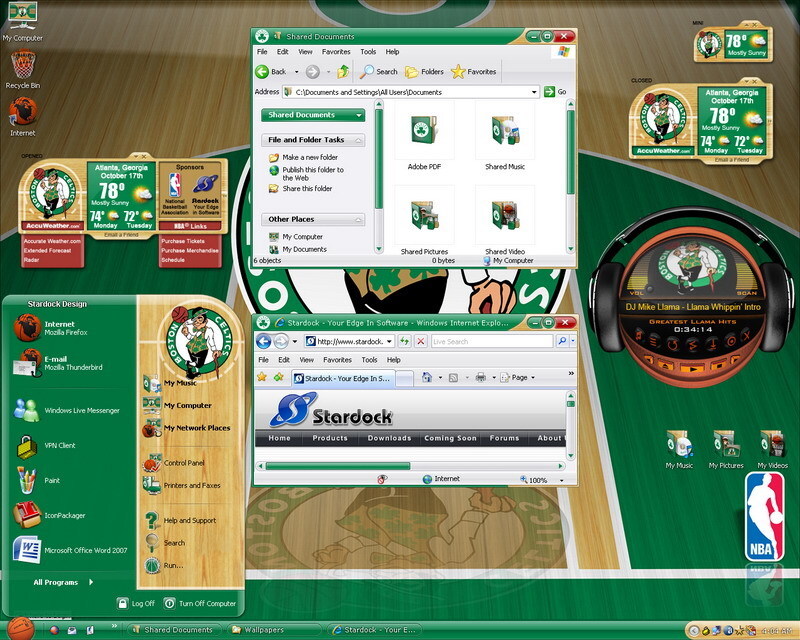This screenshot has height=640, width=800.
Task: Click the Downloads link on Stardock page
Action: (389, 438)
